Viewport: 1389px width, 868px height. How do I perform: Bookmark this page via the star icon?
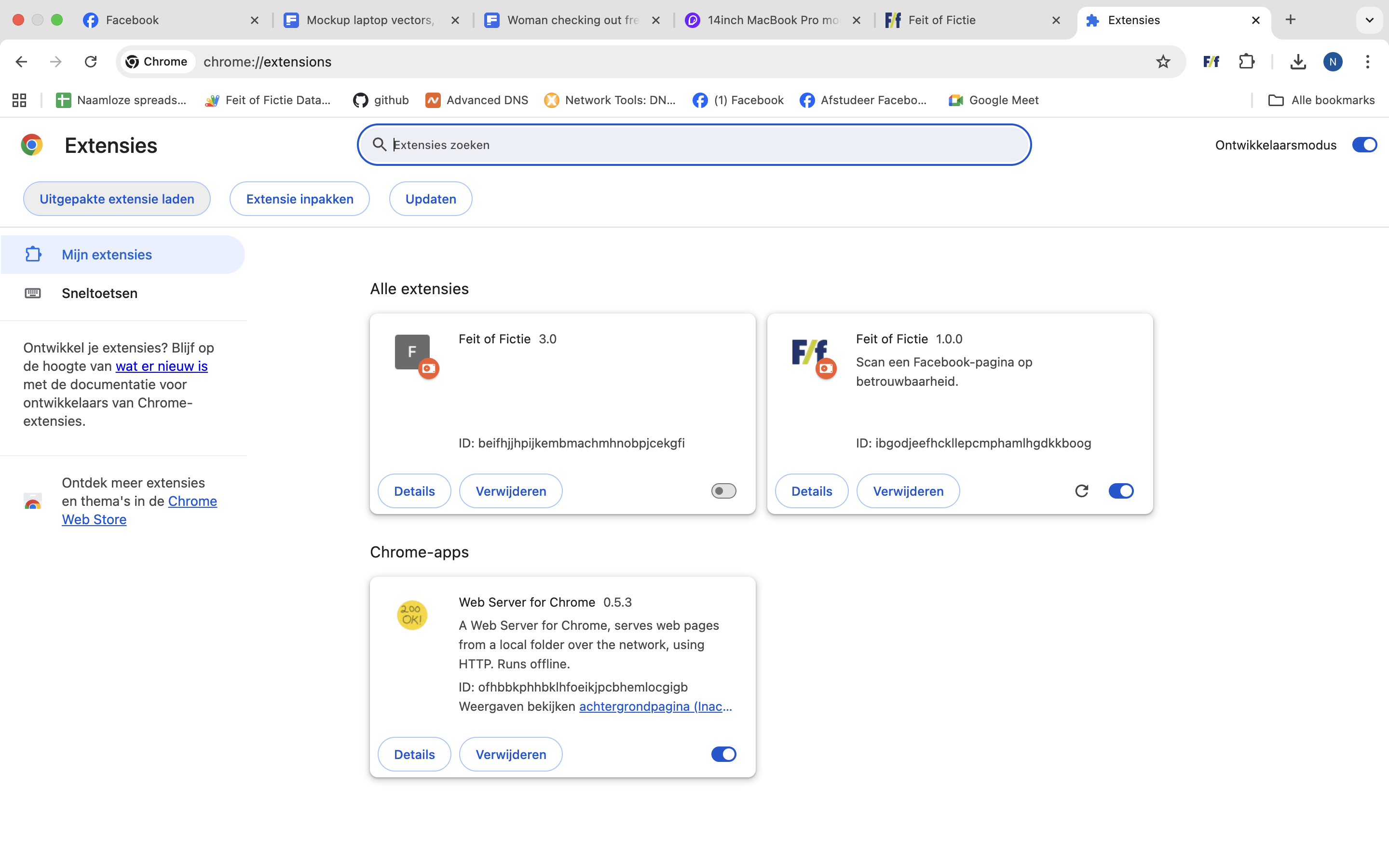(x=1163, y=61)
